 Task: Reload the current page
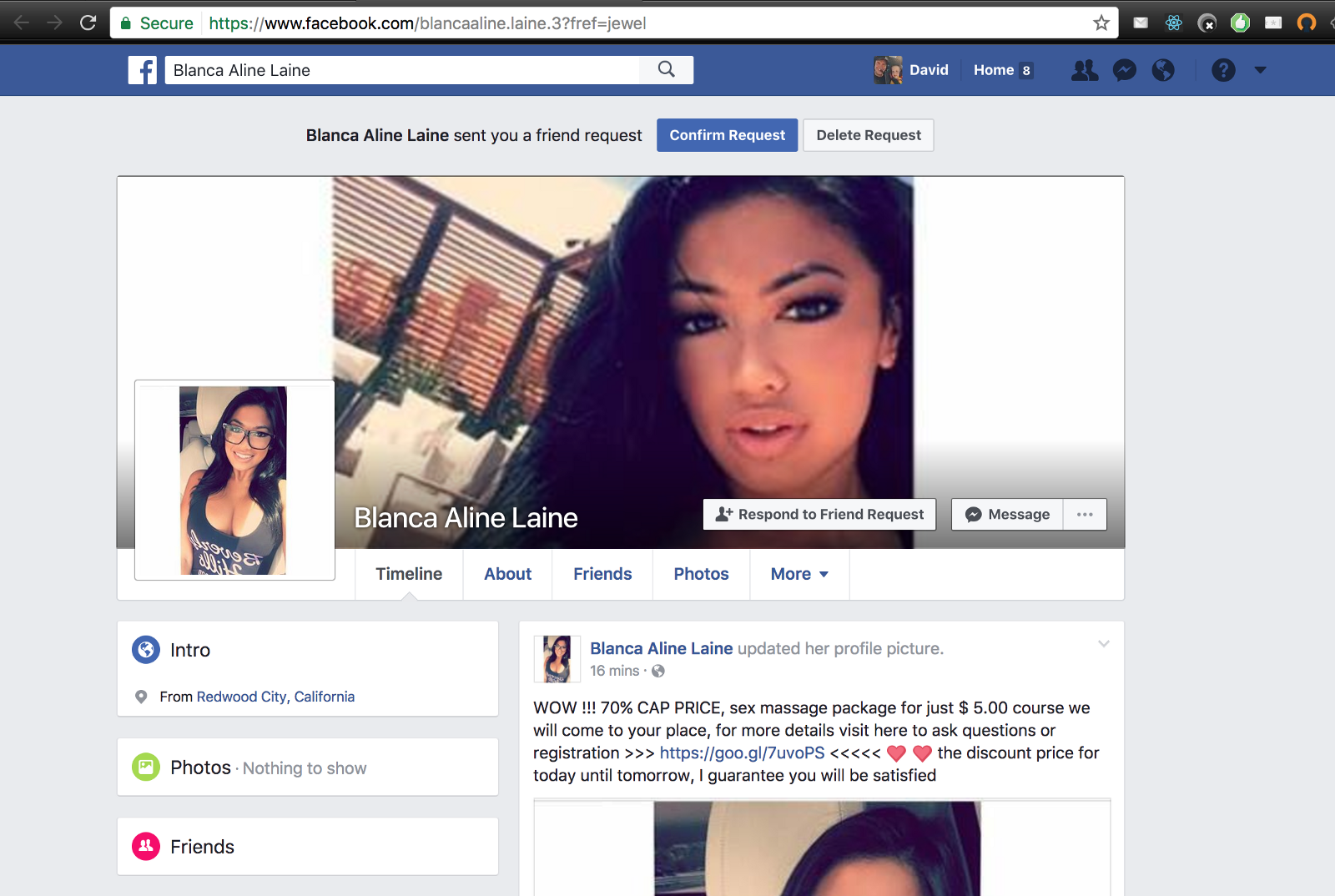[x=88, y=23]
